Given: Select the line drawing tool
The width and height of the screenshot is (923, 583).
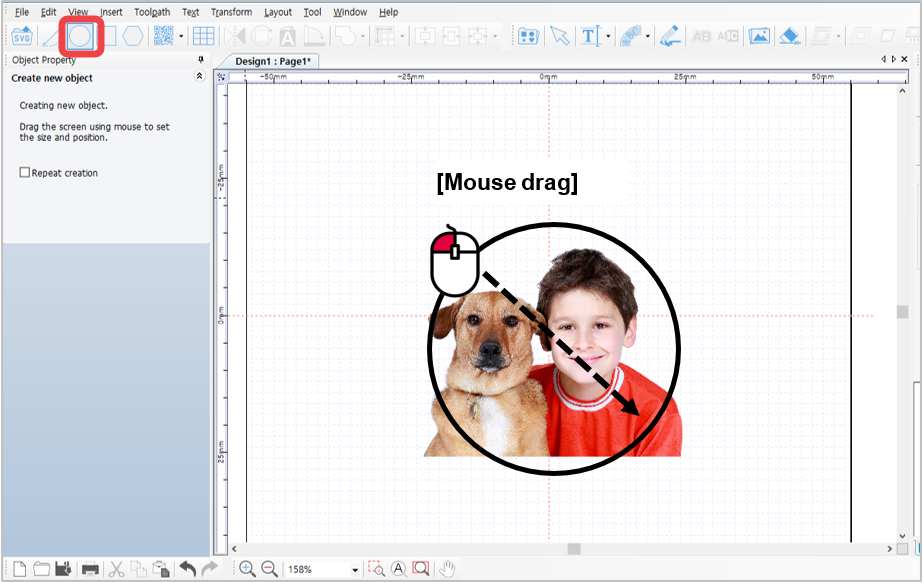Looking at the screenshot, I should 51,38.
